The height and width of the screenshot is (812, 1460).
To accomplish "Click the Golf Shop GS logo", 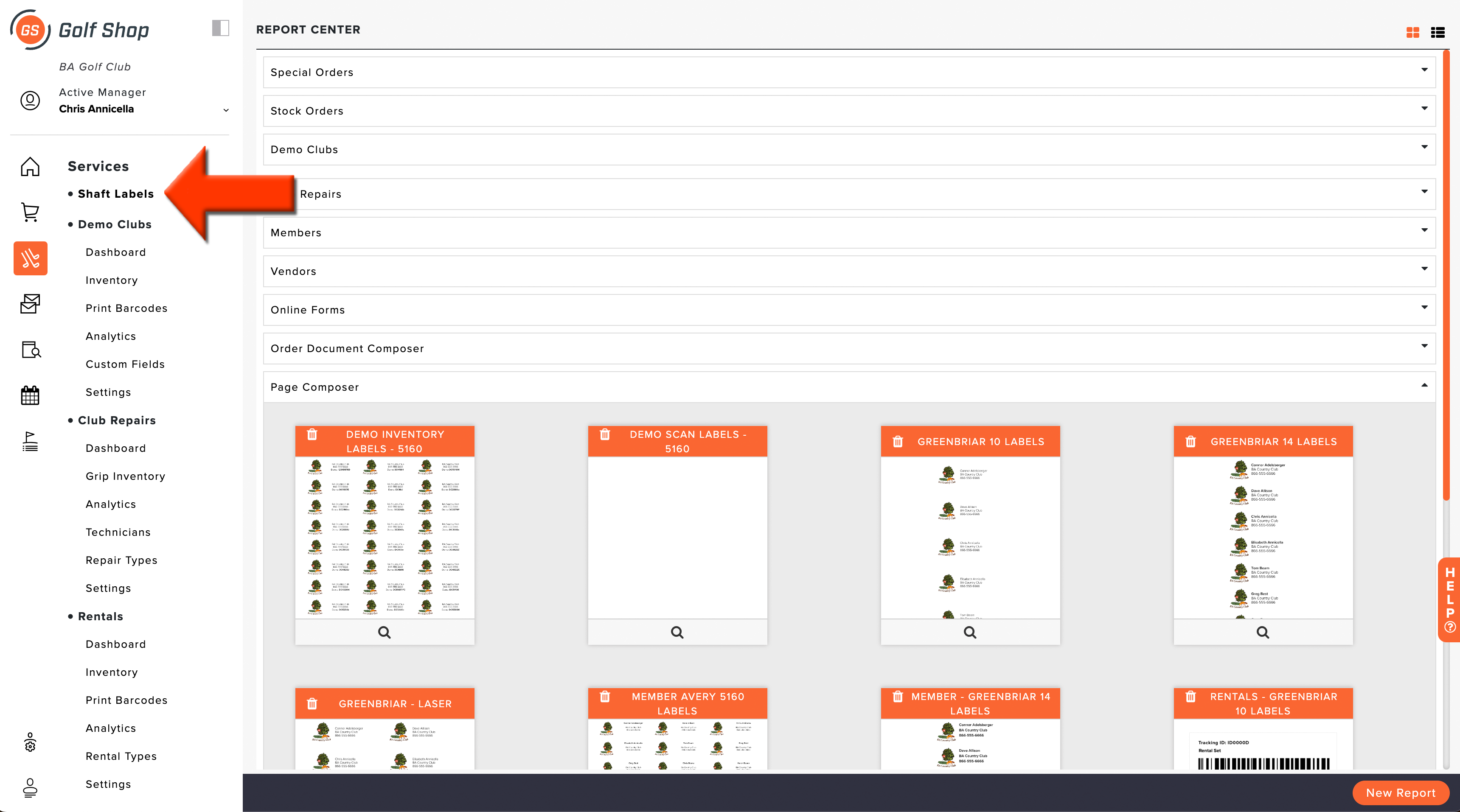I will tap(79, 29).
